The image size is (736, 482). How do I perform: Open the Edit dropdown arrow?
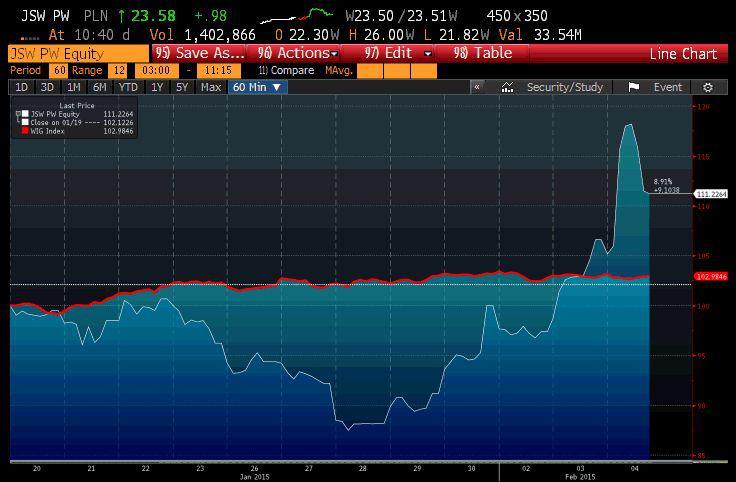coord(428,53)
